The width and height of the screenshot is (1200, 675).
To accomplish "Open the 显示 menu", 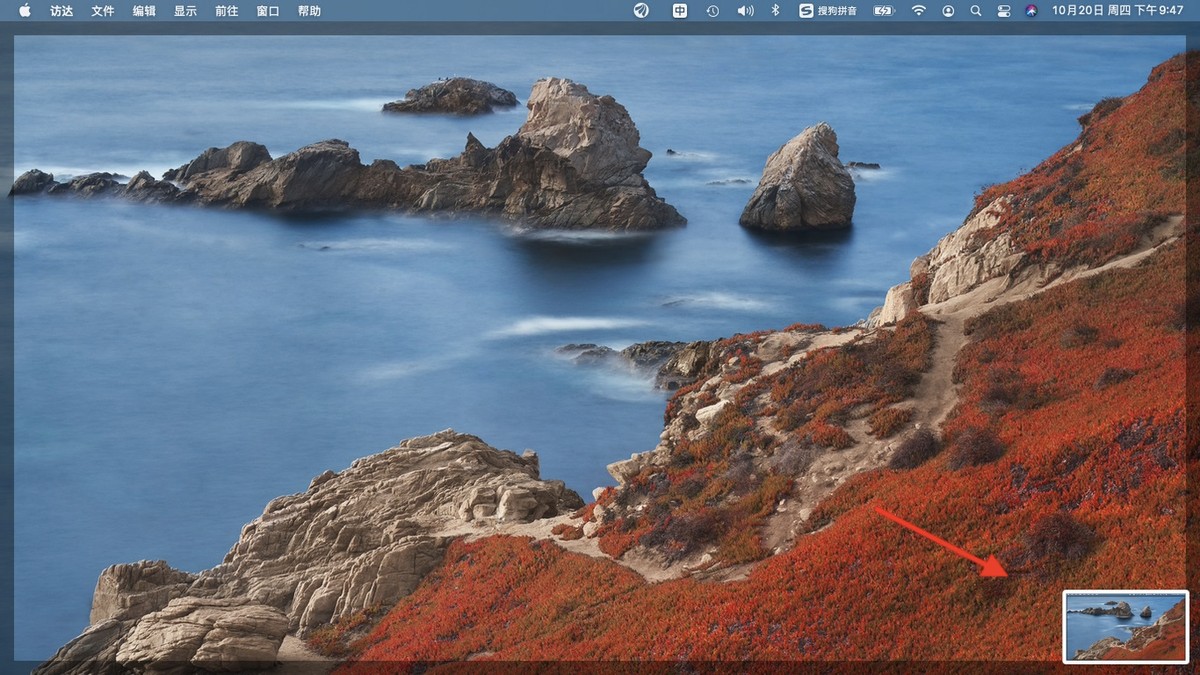I will [x=185, y=11].
